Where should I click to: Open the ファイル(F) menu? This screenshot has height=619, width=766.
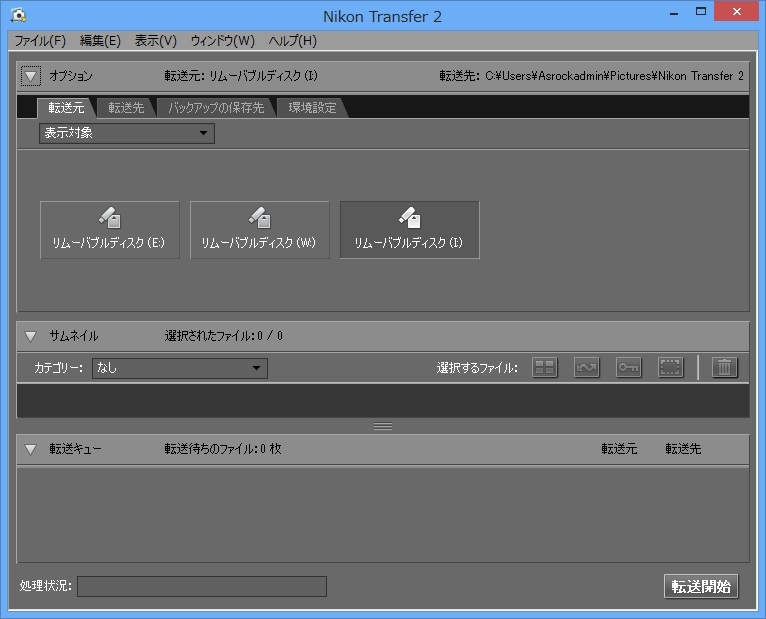coord(40,41)
